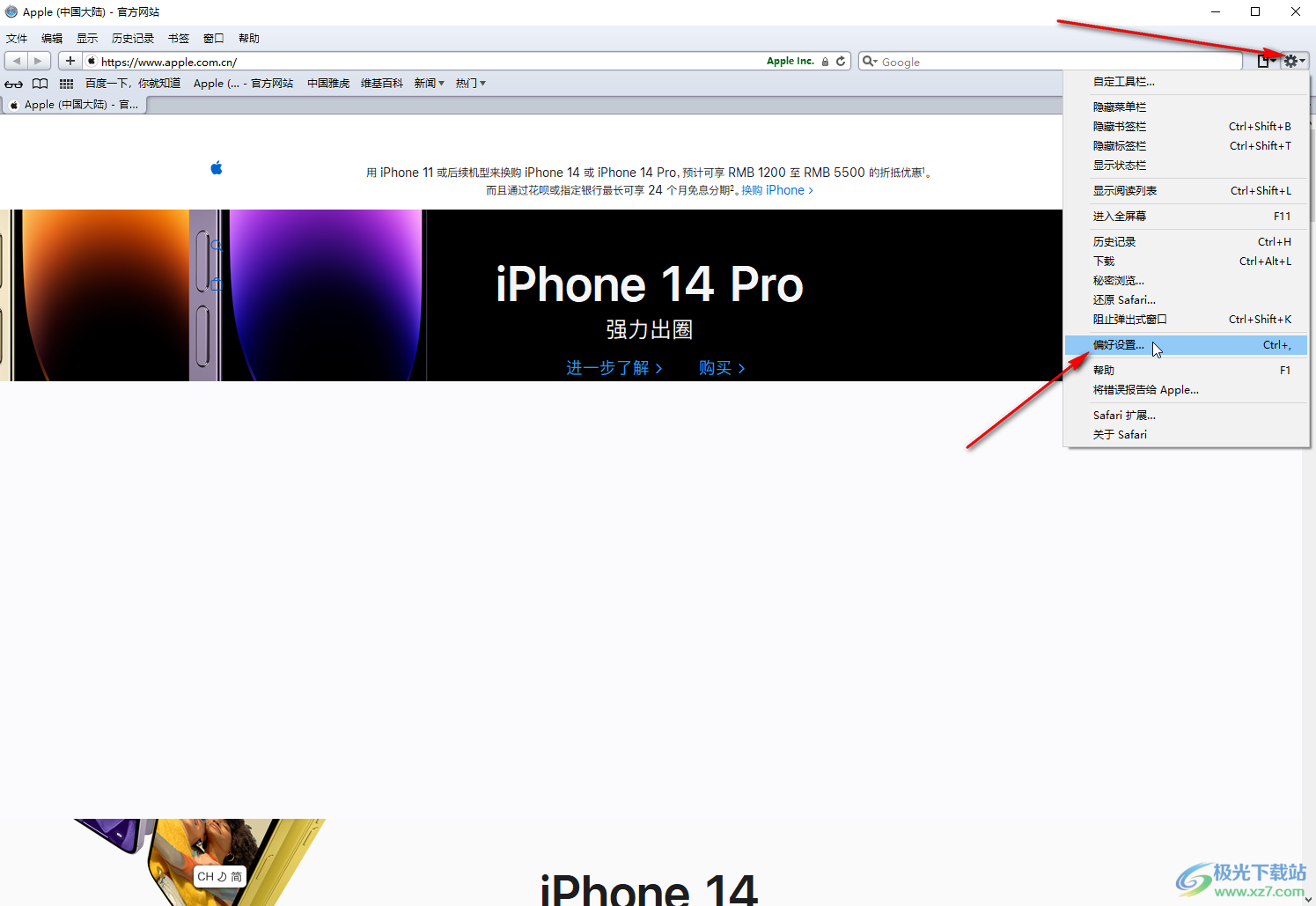Open the page menu icon

coord(1266,61)
